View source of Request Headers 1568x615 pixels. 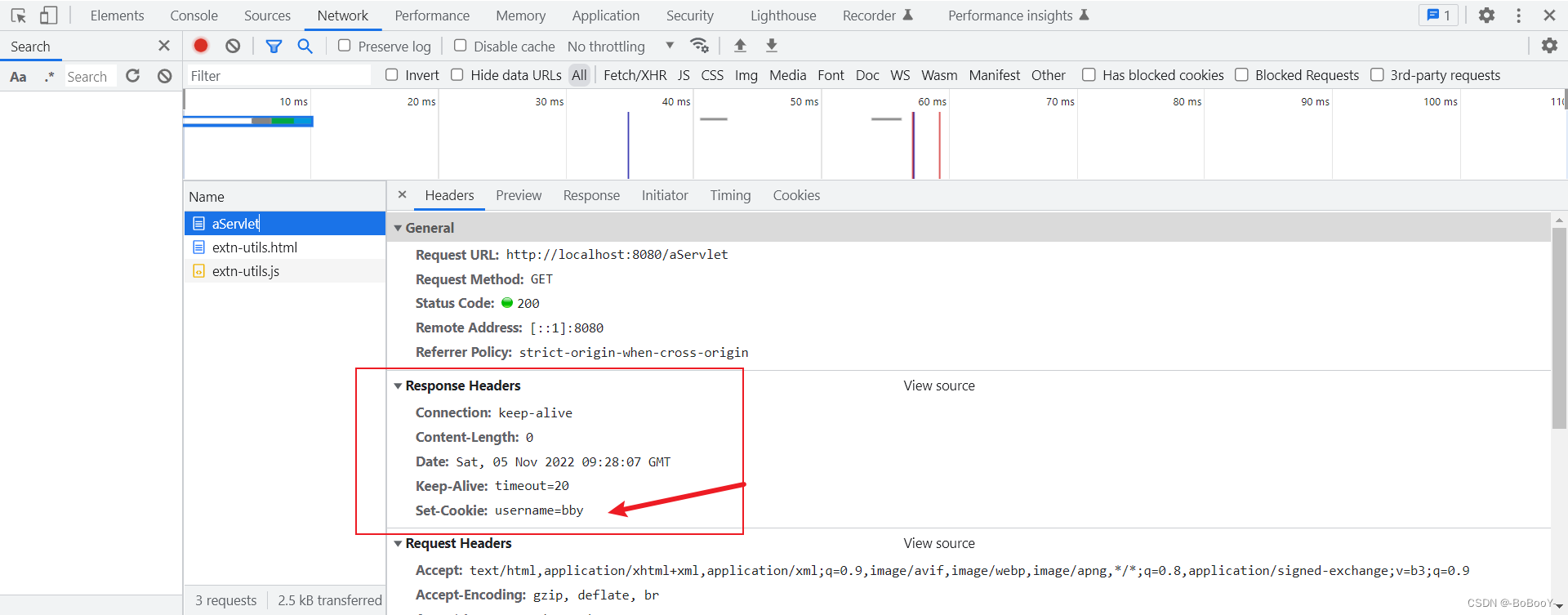(x=939, y=543)
